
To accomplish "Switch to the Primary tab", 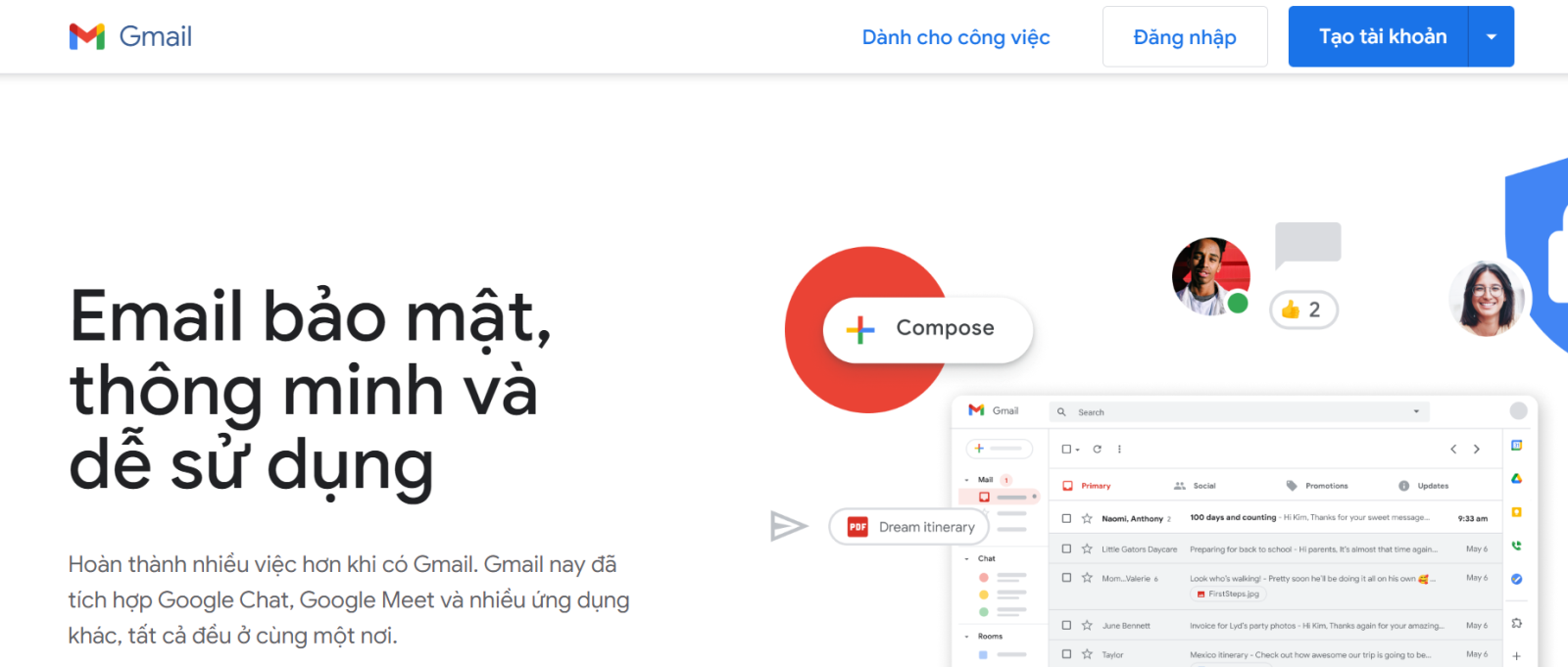I will point(1087,486).
